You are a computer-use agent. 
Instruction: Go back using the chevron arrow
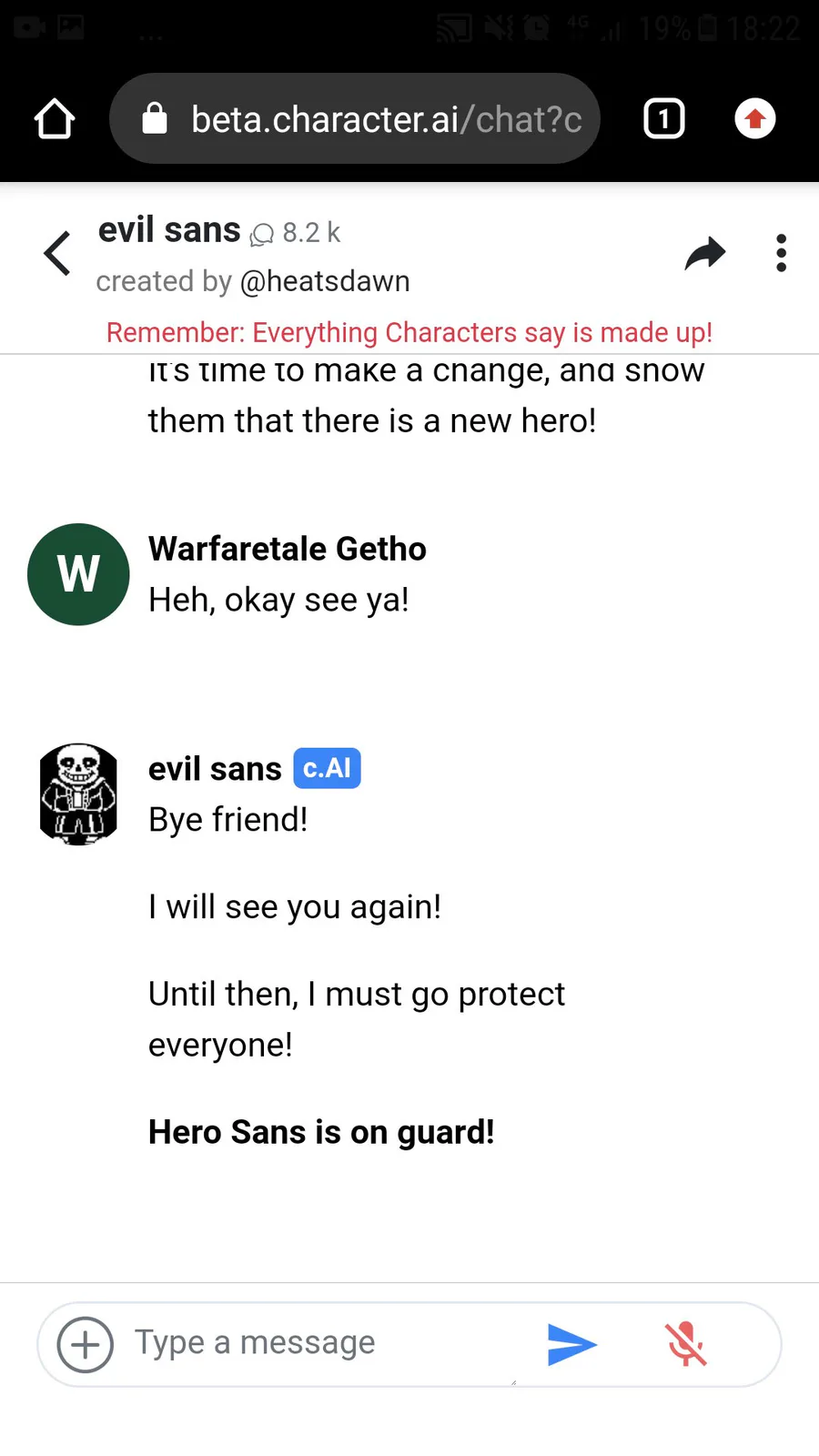coord(57,253)
